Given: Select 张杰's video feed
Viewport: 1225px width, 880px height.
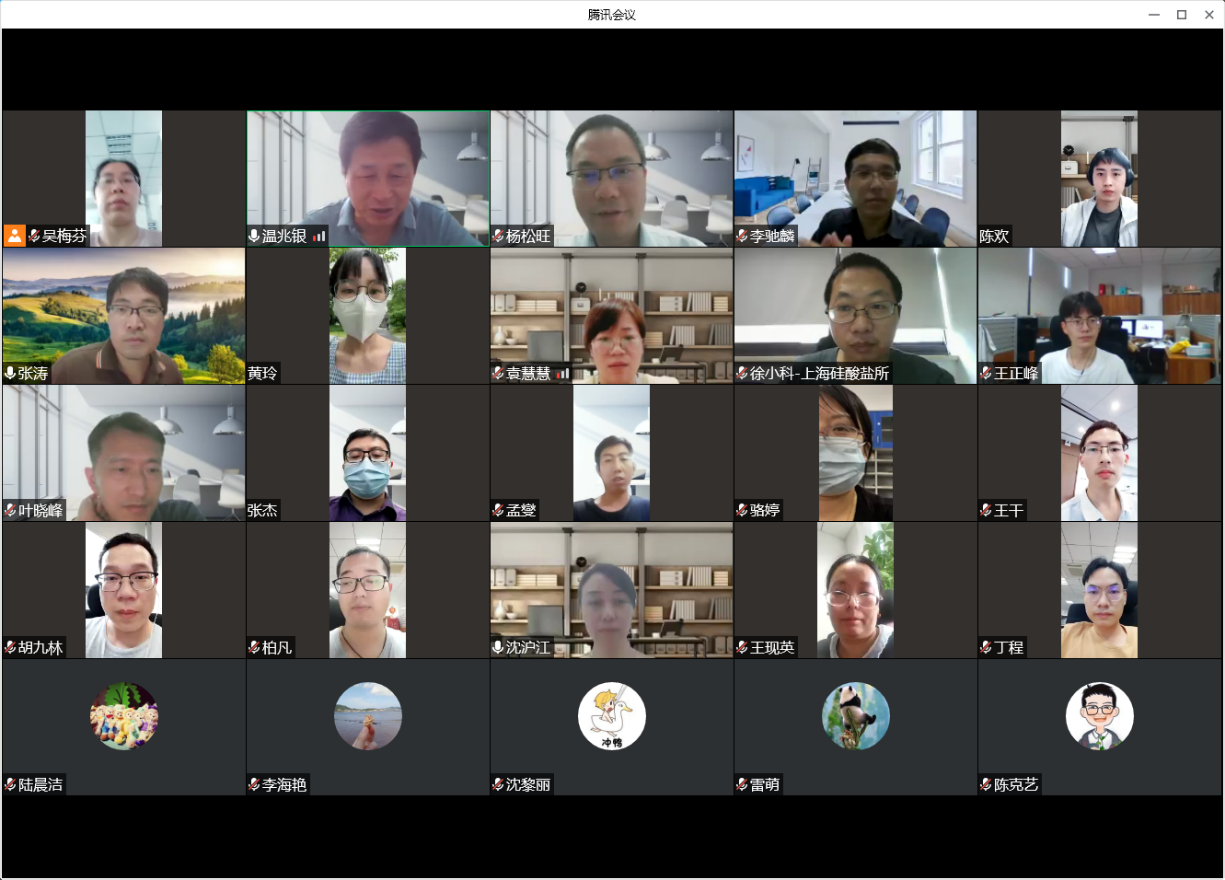Looking at the screenshot, I should tap(368, 453).
